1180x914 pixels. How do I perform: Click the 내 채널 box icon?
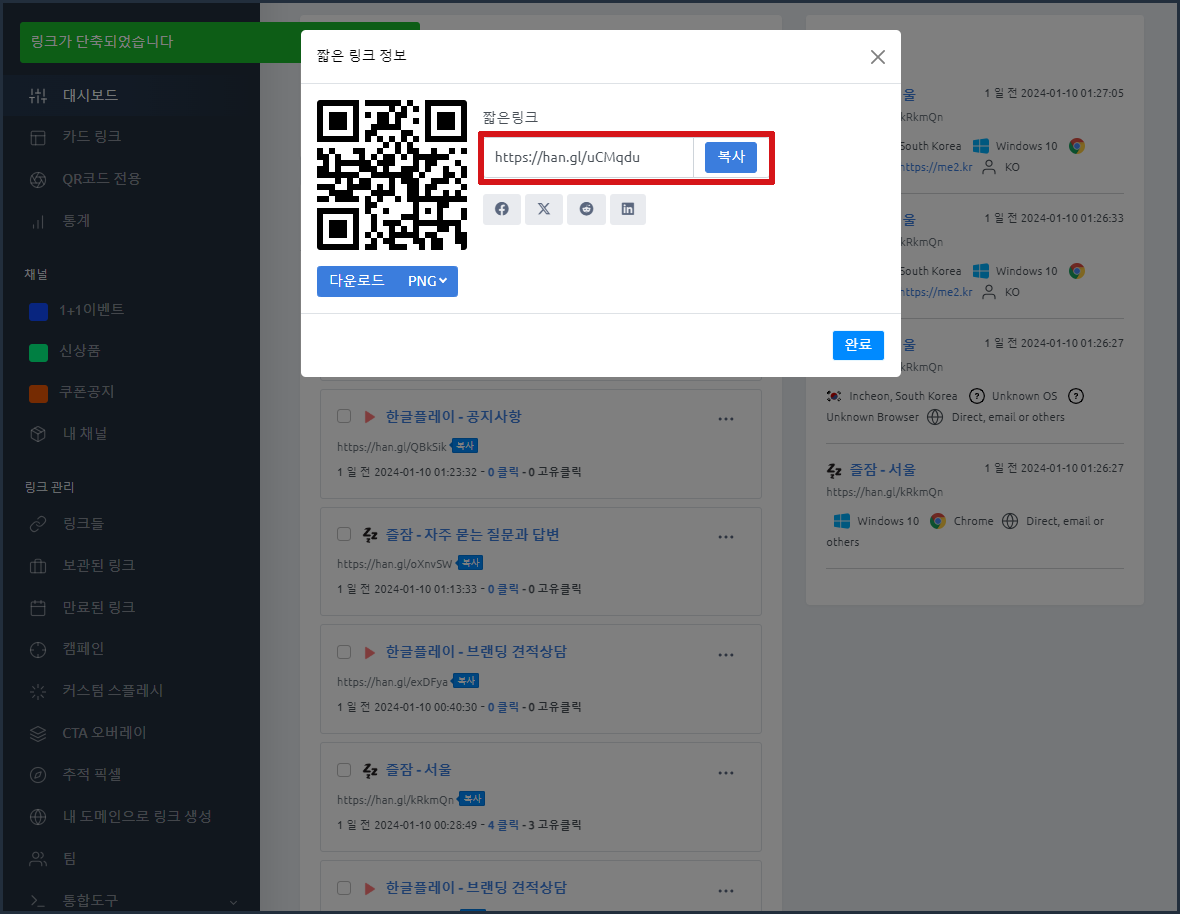coord(38,435)
